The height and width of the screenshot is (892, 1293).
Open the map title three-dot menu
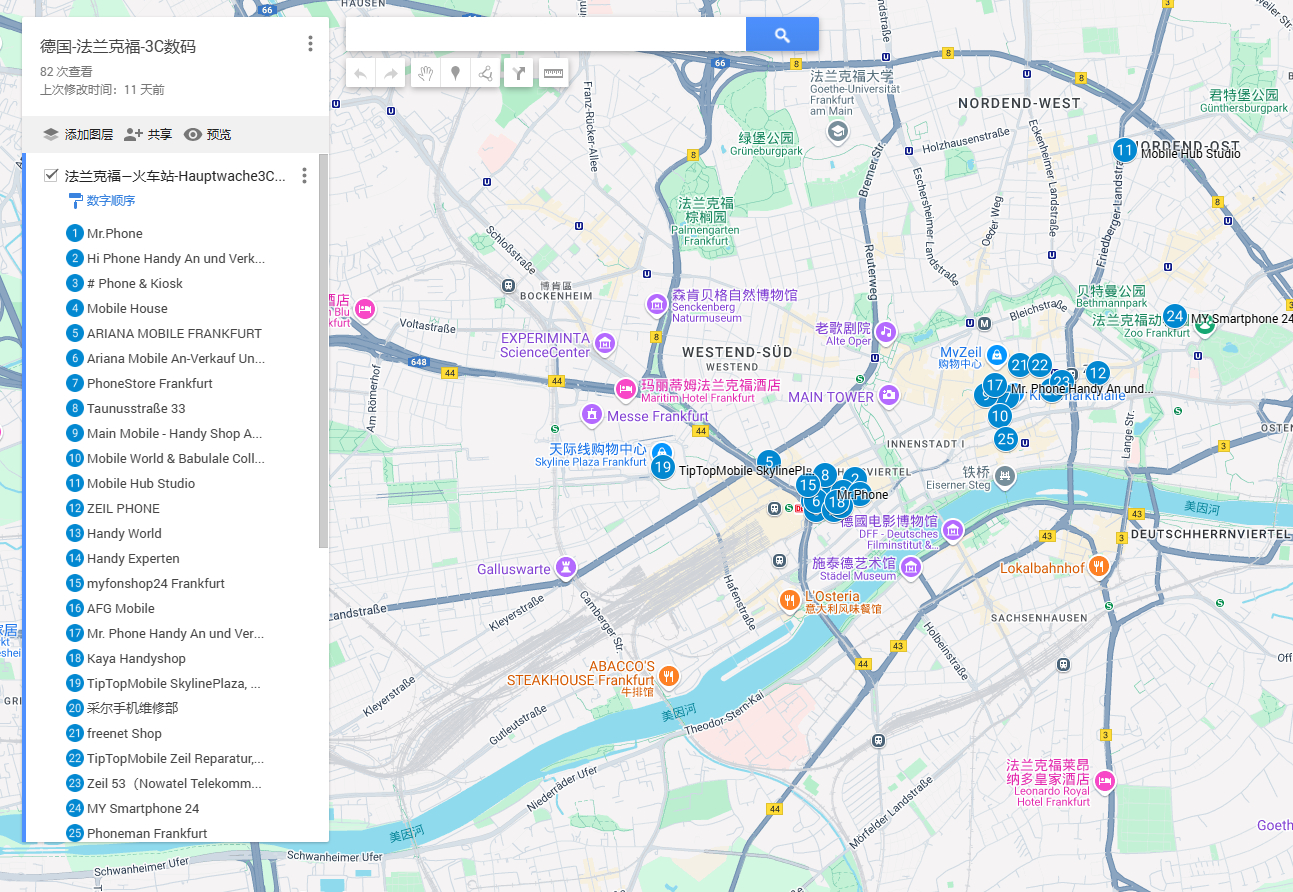pos(310,44)
